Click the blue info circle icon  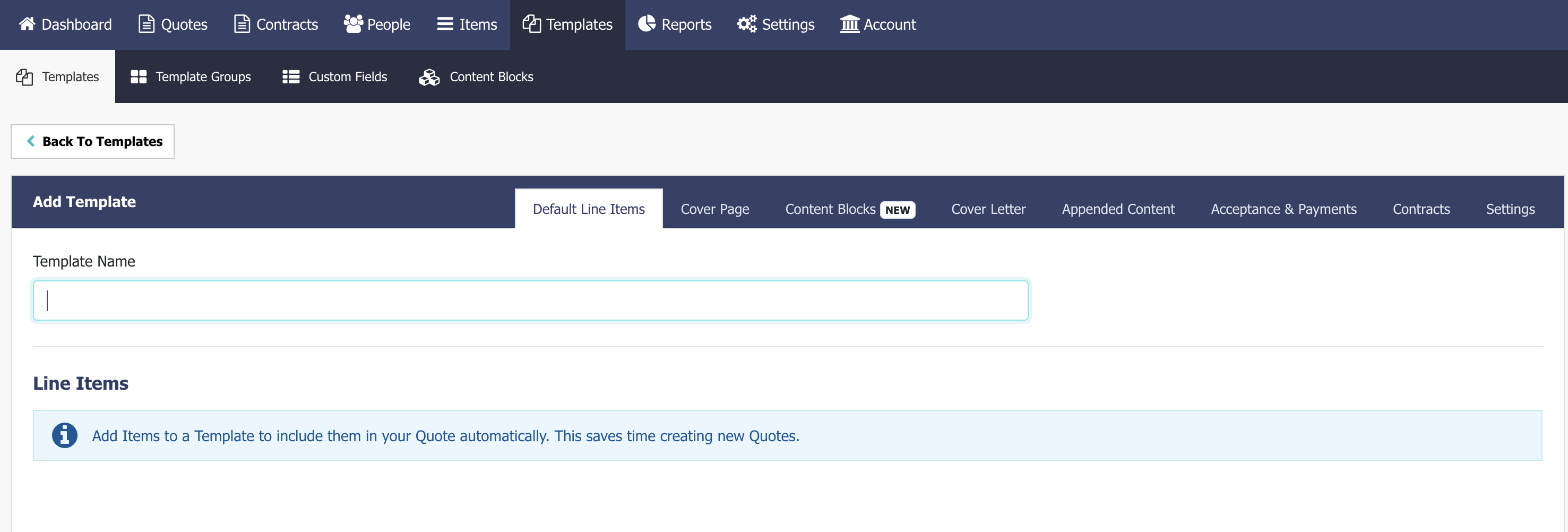coord(65,435)
